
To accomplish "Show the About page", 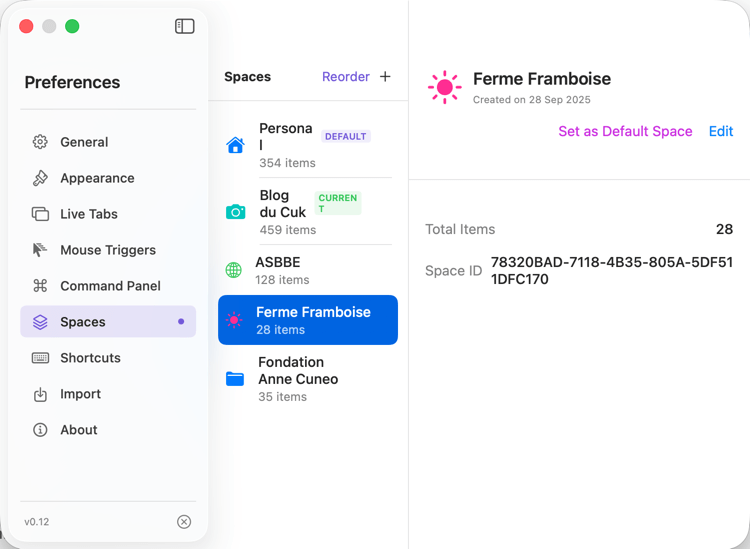I will pos(78,430).
